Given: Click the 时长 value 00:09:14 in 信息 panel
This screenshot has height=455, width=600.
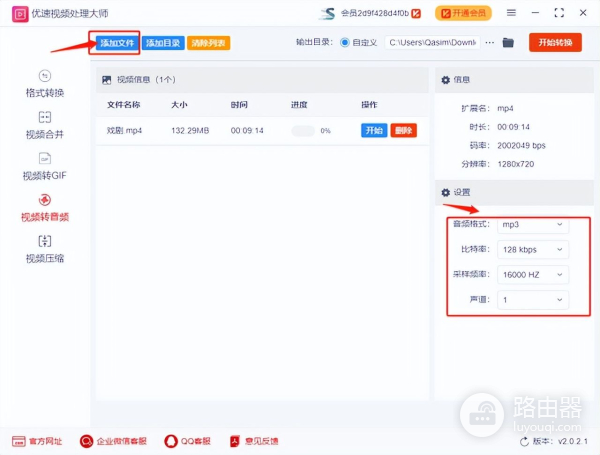Looking at the screenshot, I should coord(513,127).
